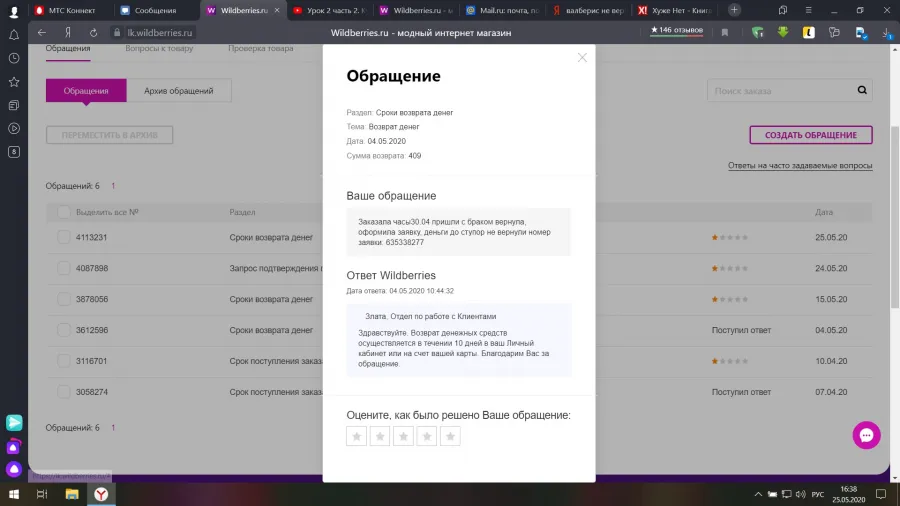900x506 pixels.
Task: Rate the answer with the fourth star
Action: pyautogui.click(x=427, y=436)
